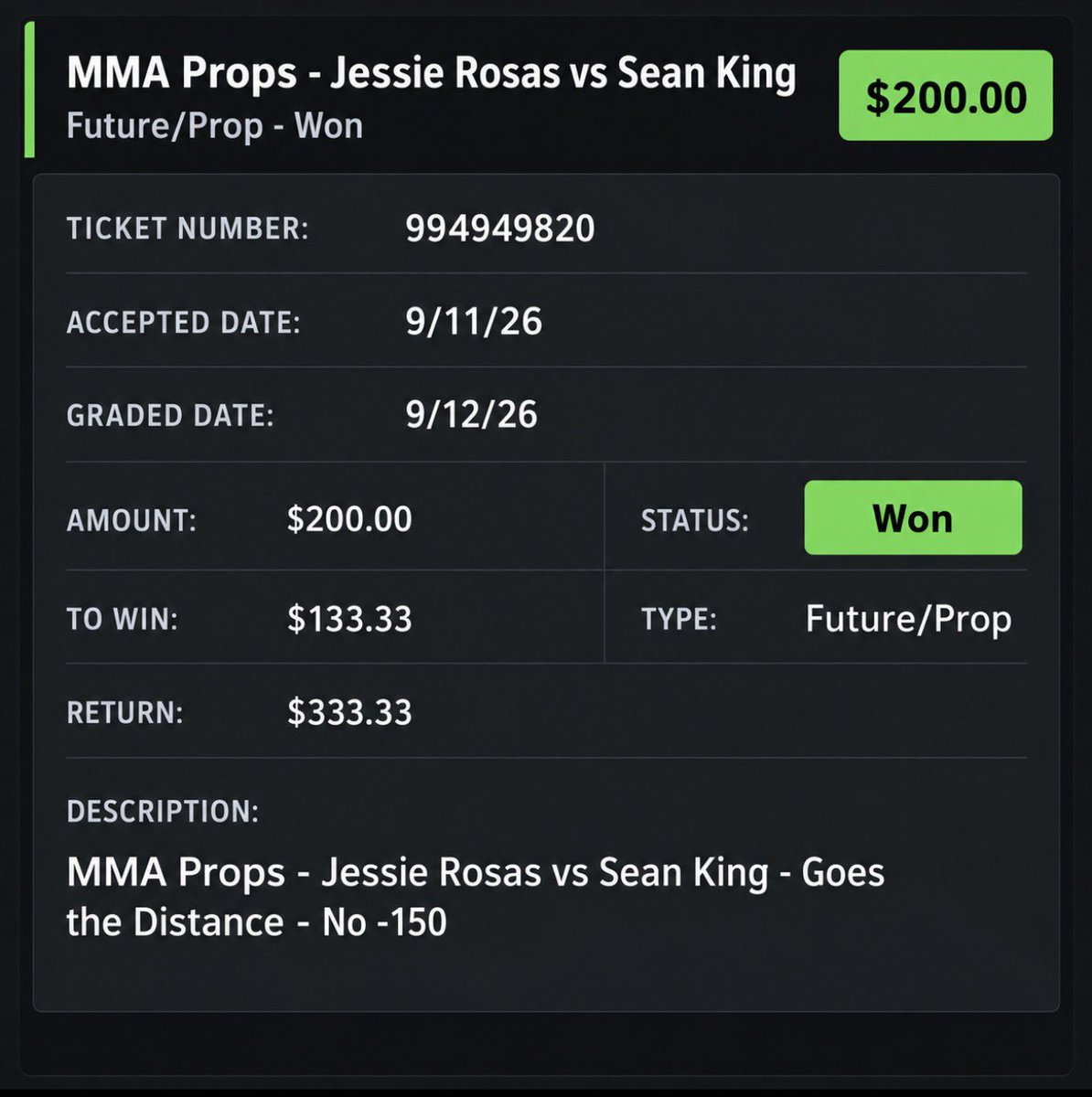This screenshot has height=1097, width=1092.
Task: Click the RETURN label
Action: tap(125, 712)
